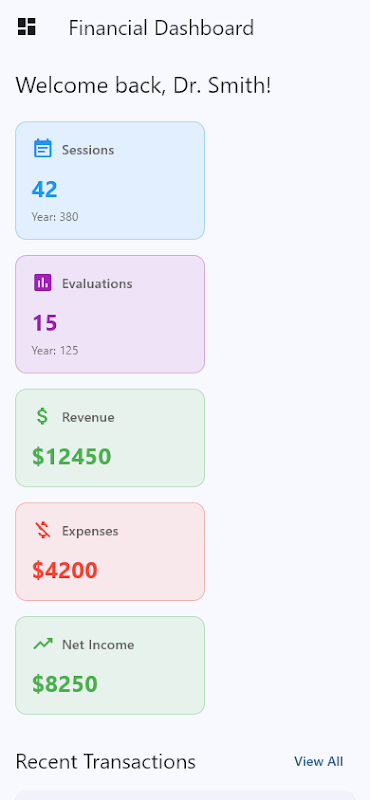
Task: Click the trending-up Net Income icon
Action: coord(43,644)
